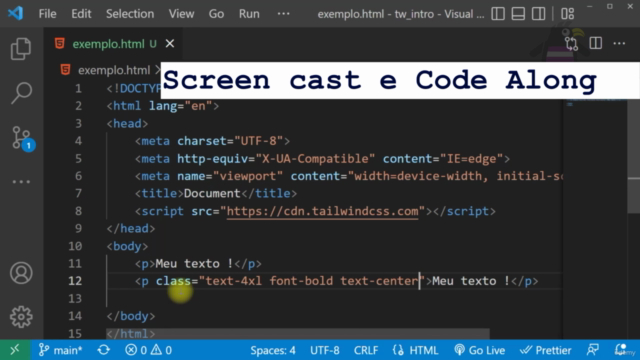Switch git branch main* in status bar
This screenshot has height=360, width=640.
pyautogui.click(x=60, y=350)
